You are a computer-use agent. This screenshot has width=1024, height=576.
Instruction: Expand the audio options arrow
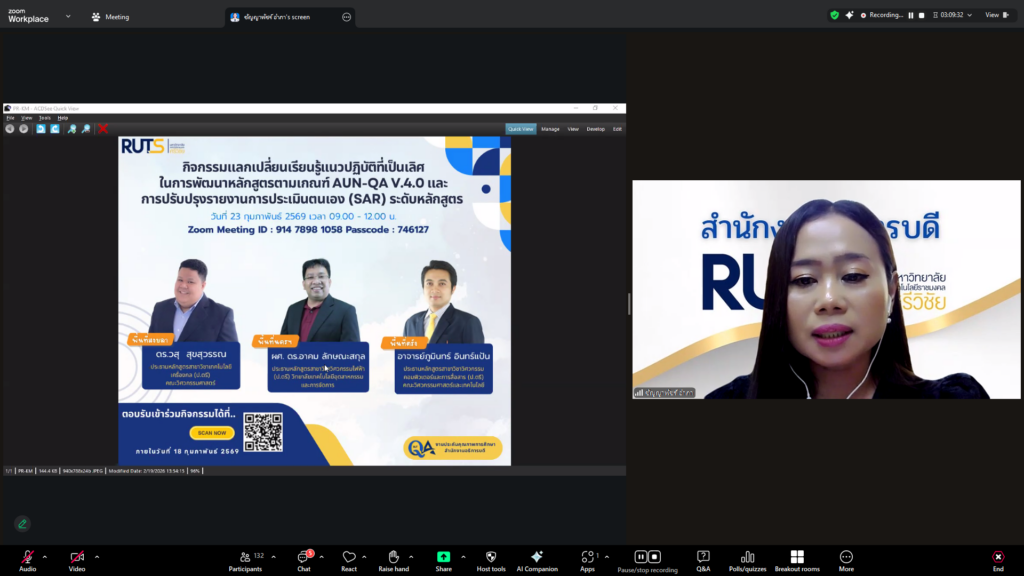coord(44,556)
